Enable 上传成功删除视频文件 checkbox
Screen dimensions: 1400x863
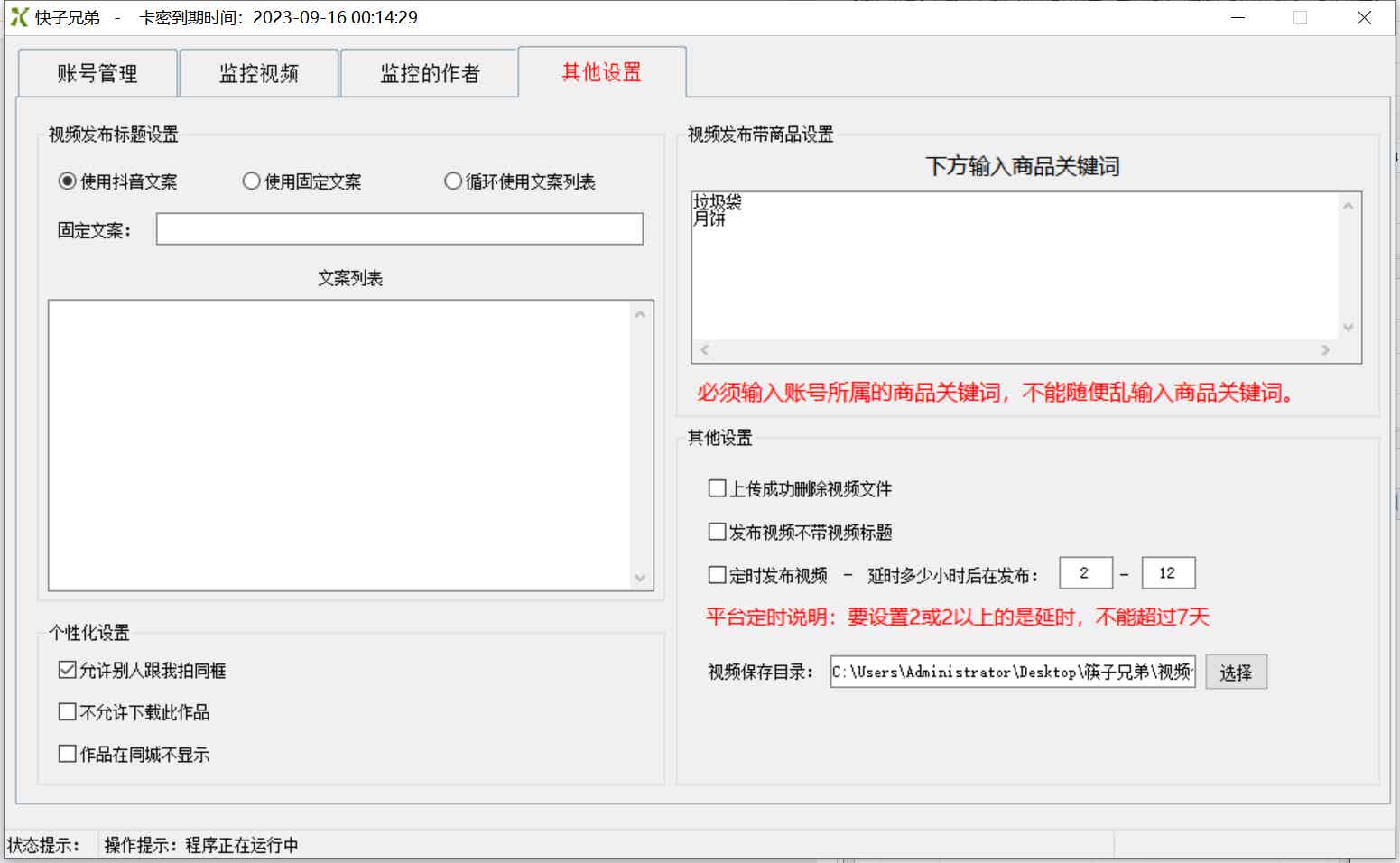pos(716,487)
